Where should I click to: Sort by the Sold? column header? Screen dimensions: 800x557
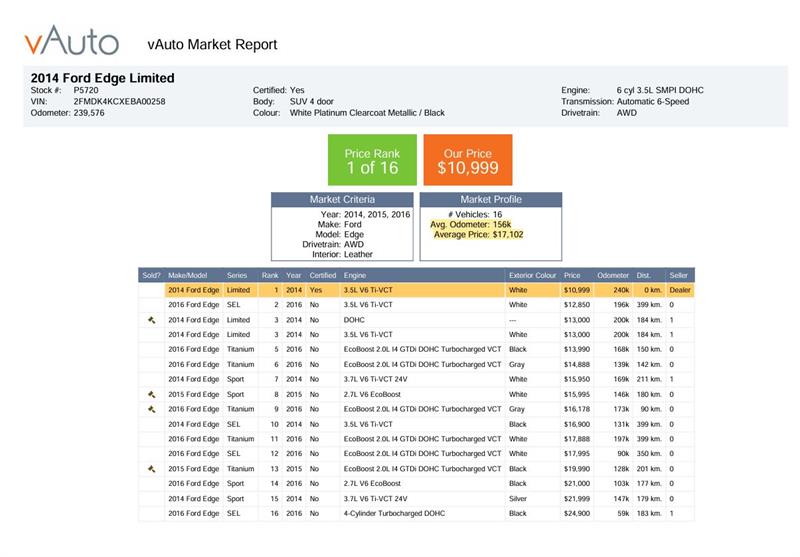pyautogui.click(x=151, y=275)
